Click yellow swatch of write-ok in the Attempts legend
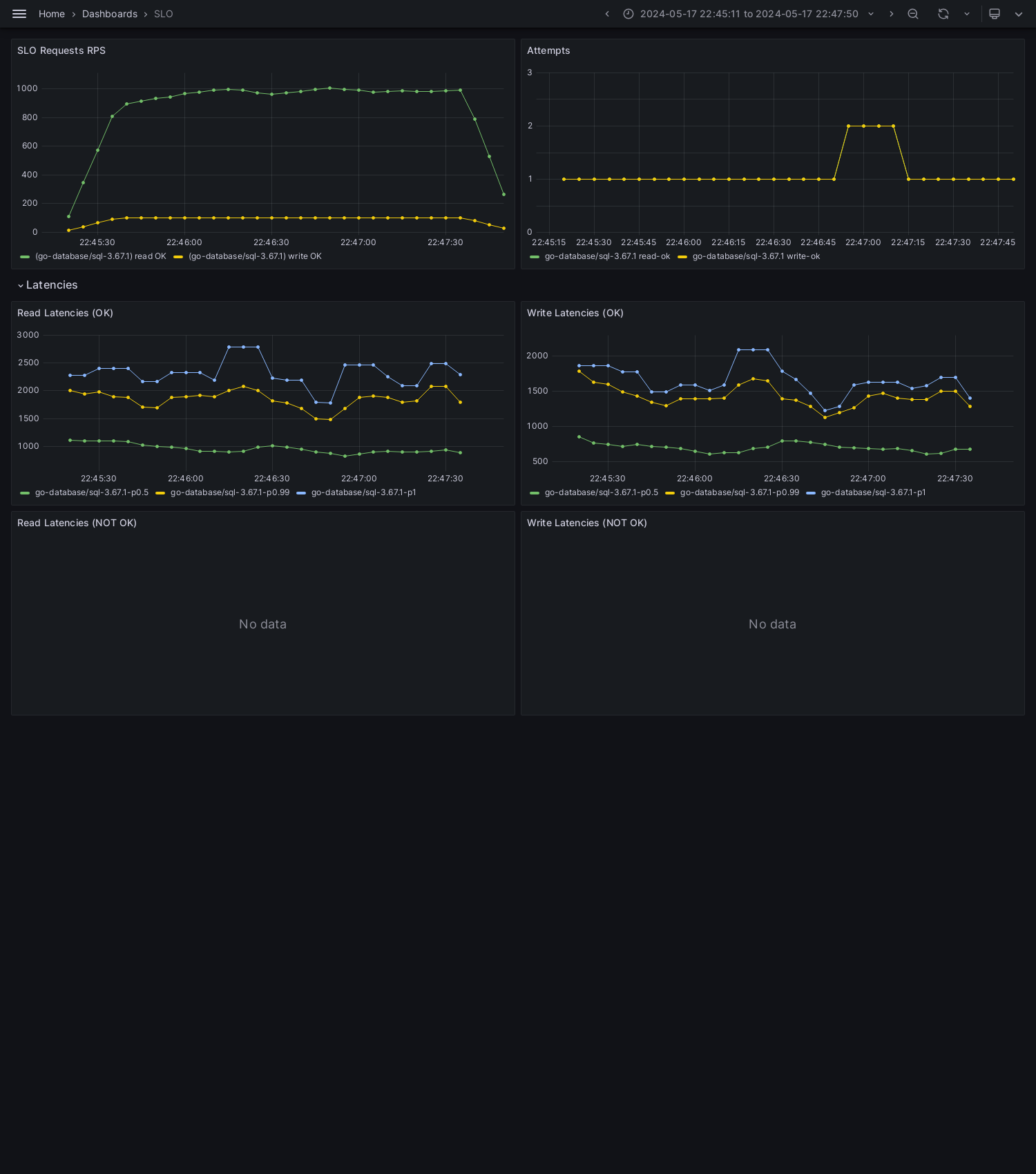 (x=682, y=257)
